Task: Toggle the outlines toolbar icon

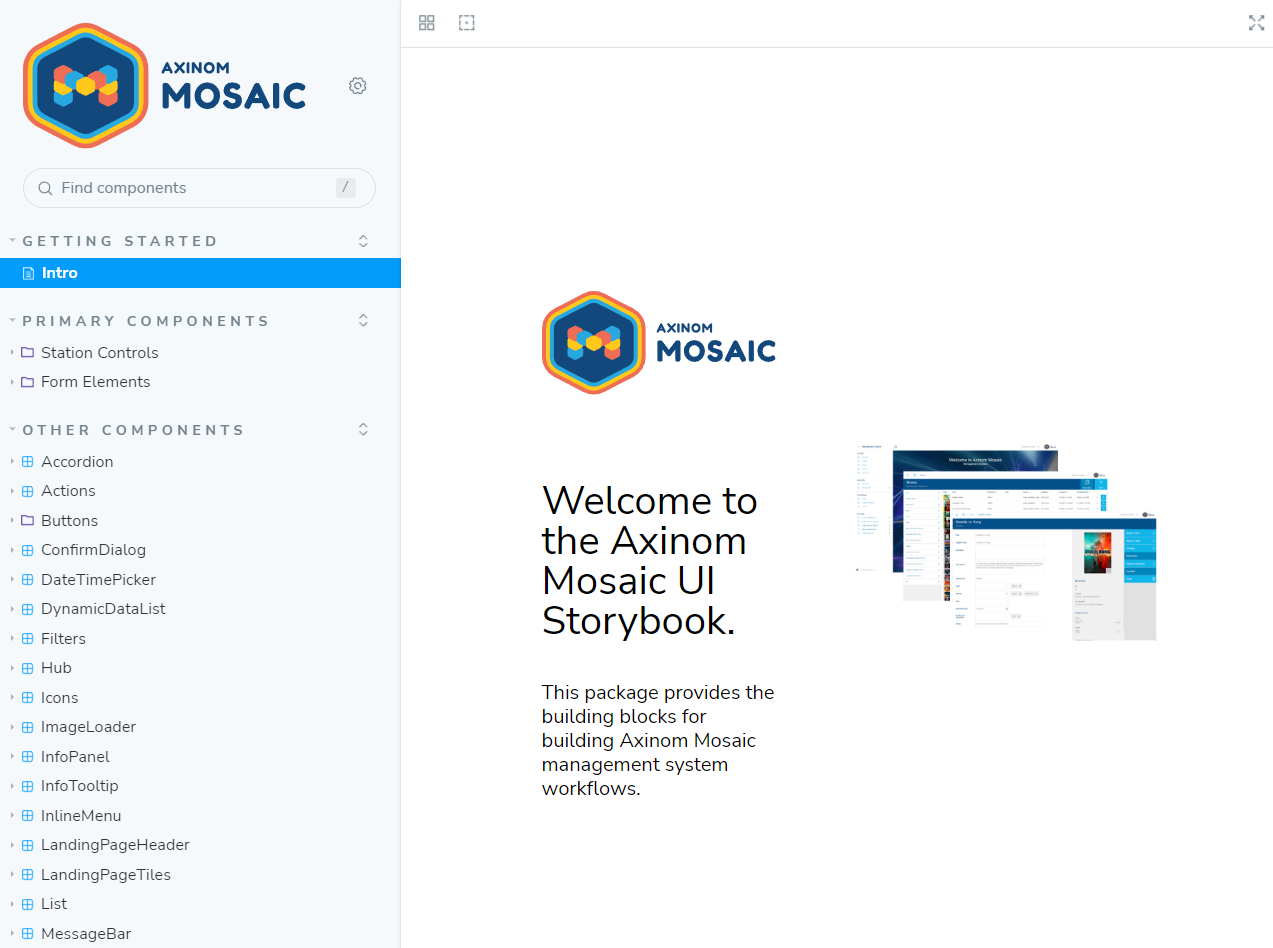Action: click(466, 23)
